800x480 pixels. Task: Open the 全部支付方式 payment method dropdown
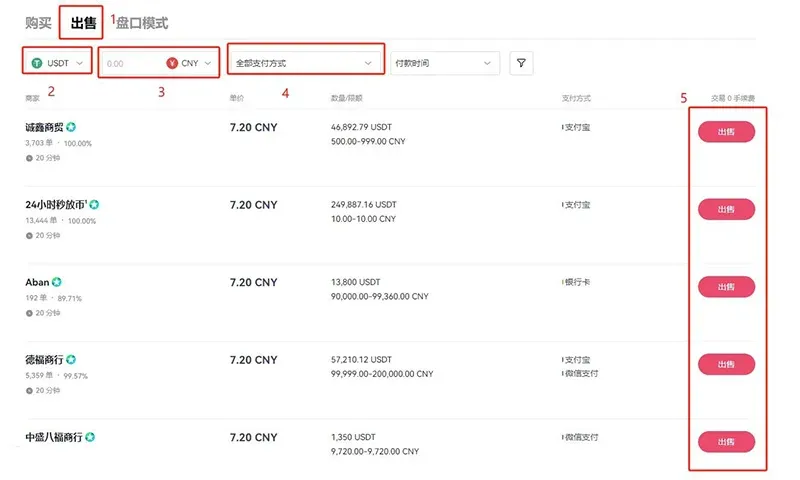click(x=305, y=63)
